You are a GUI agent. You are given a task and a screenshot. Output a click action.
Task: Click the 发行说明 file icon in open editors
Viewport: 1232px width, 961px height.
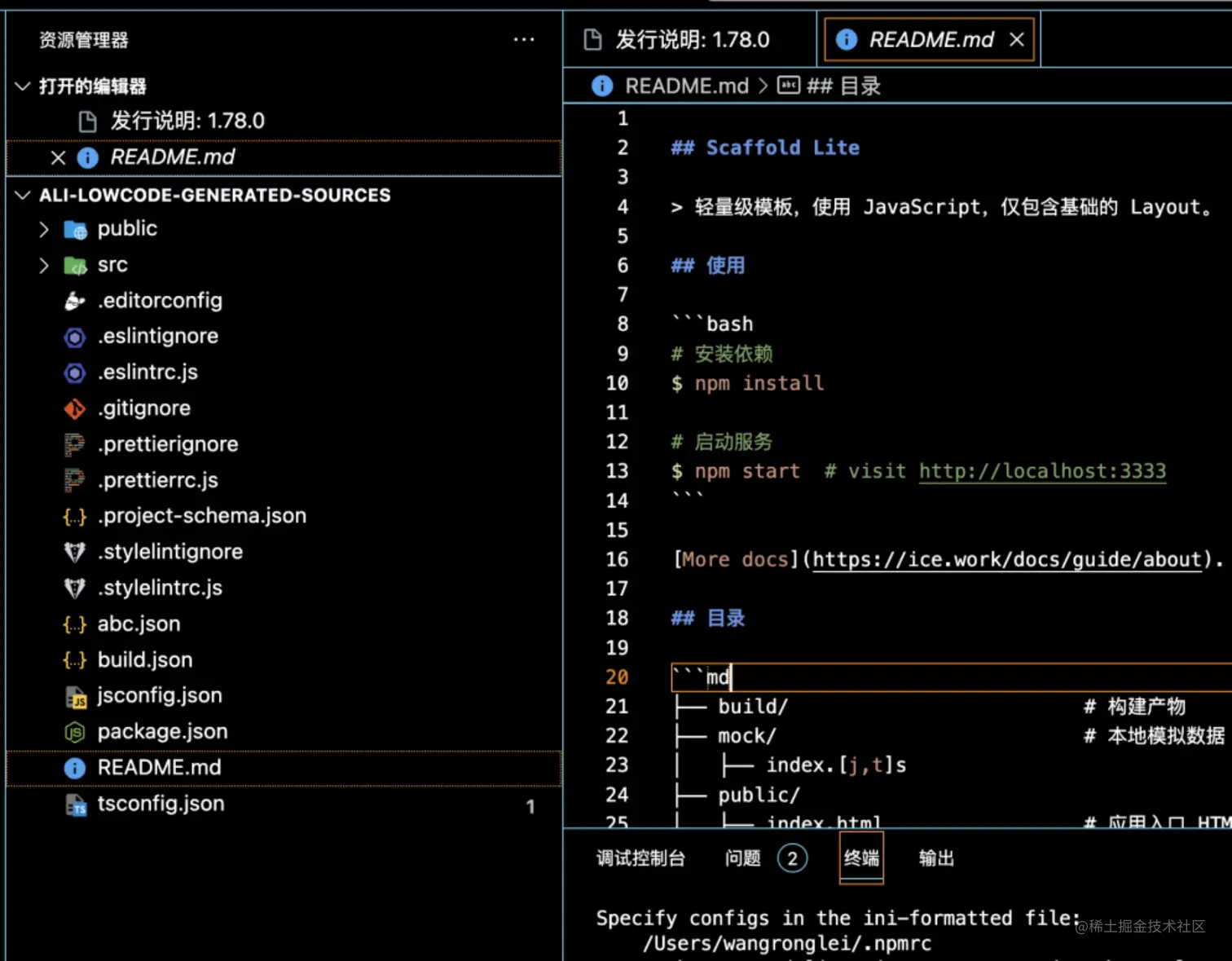[88, 121]
